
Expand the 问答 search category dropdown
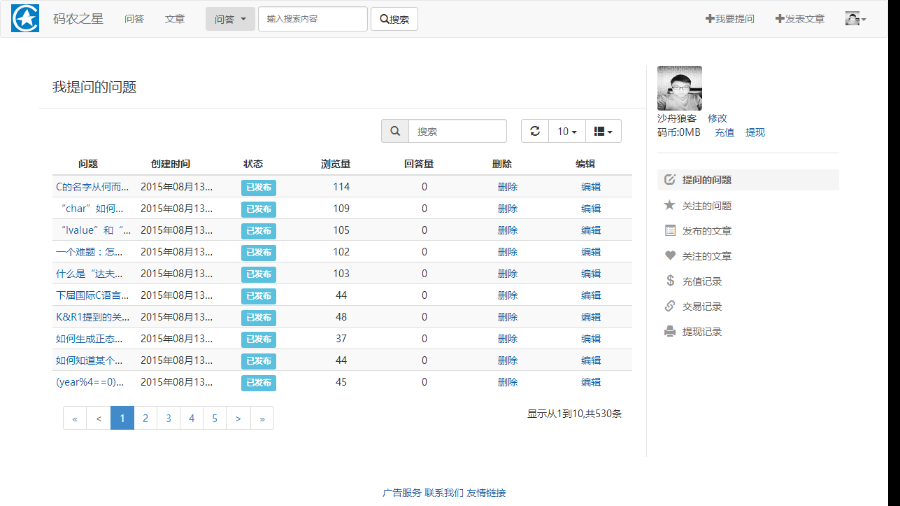[x=230, y=19]
